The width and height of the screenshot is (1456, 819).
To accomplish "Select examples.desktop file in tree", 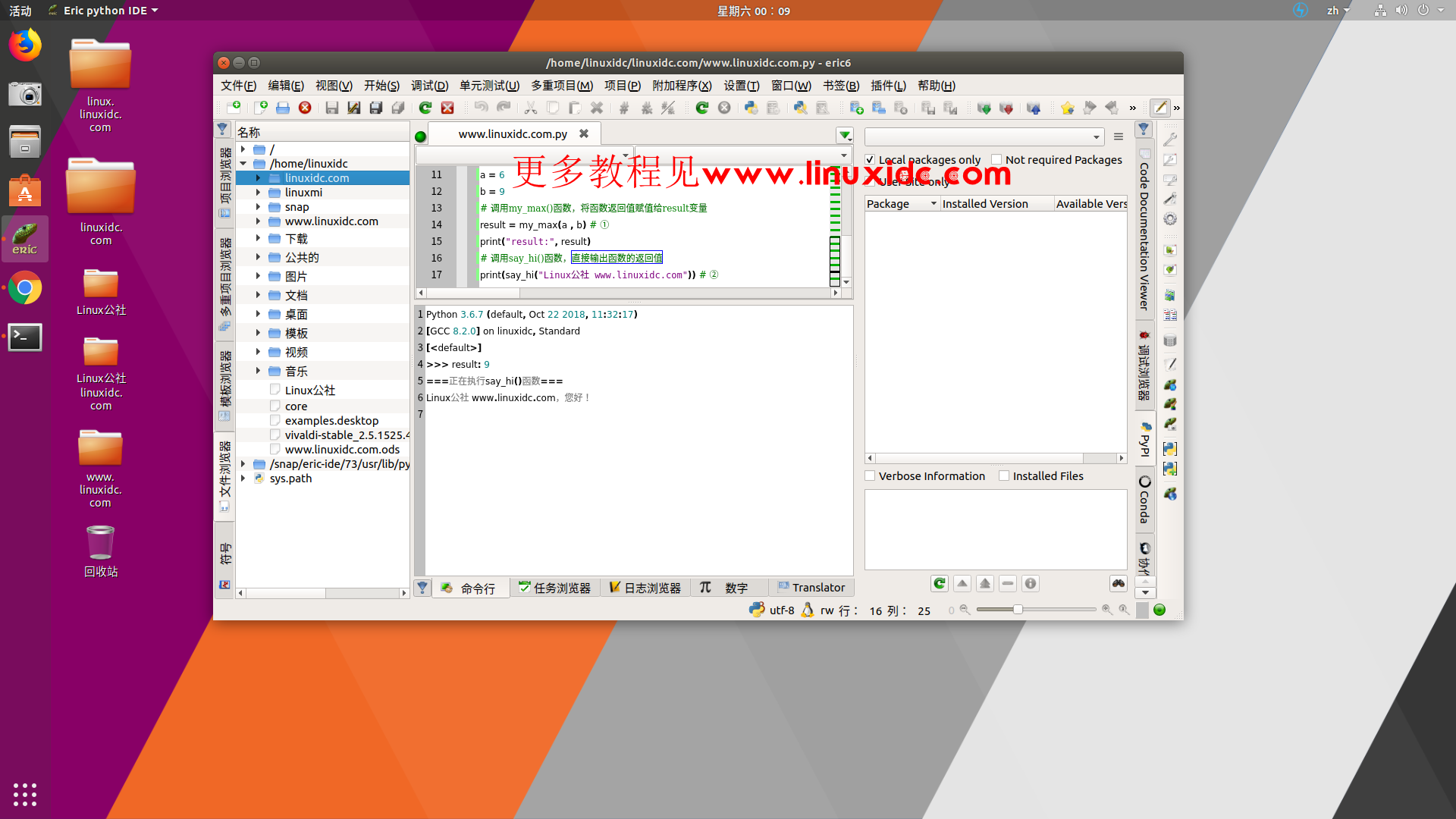I will point(331,420).
